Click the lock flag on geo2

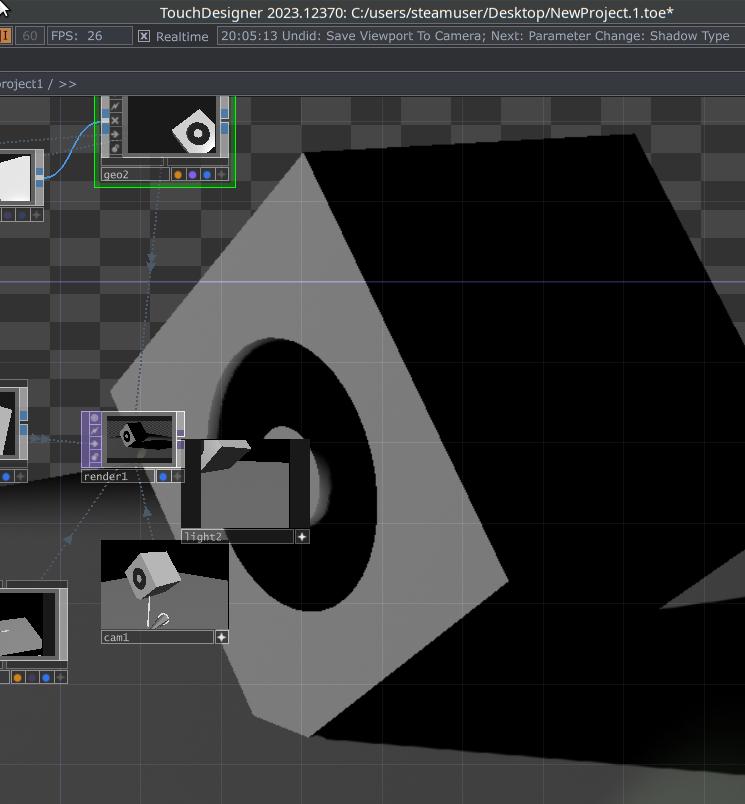[x=115, y=148]
